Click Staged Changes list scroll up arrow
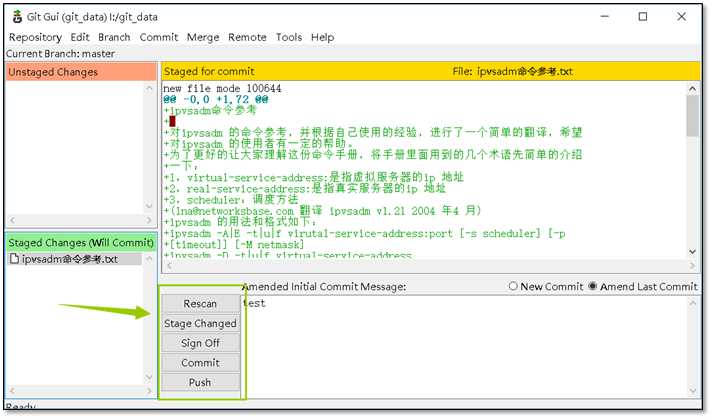Screen dimensions: 712x419 (x=149, y=259)
